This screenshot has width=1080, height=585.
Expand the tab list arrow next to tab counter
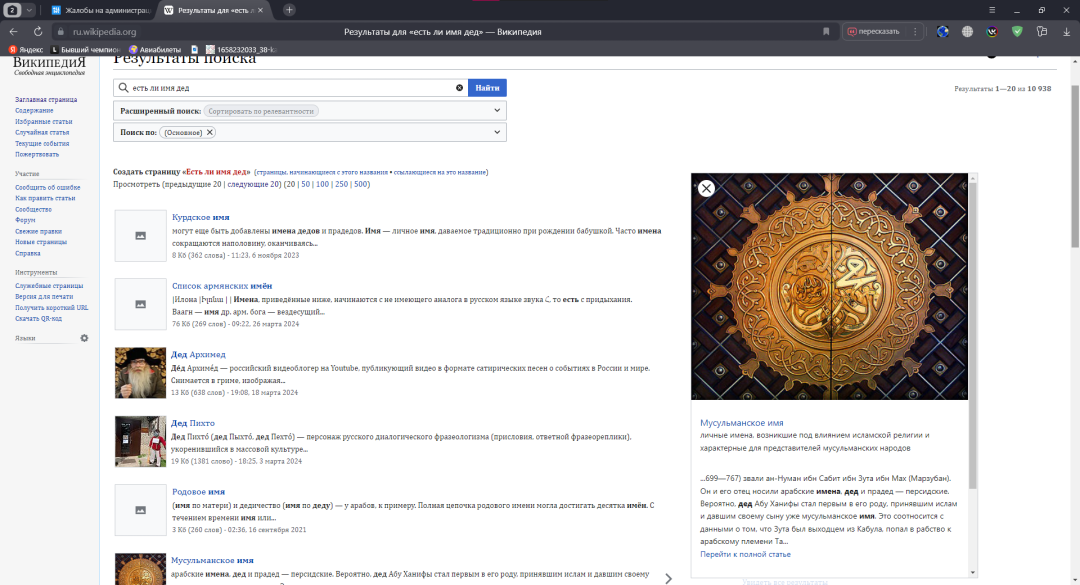(x=29, y=10)
